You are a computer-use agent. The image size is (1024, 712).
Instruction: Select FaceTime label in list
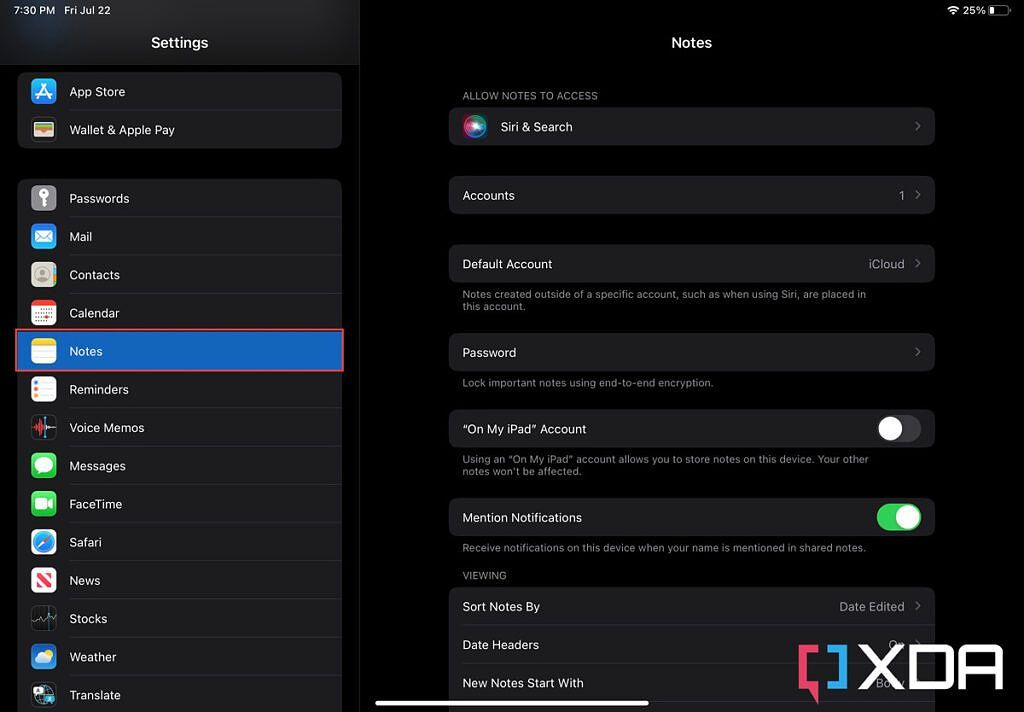(95, 504)
